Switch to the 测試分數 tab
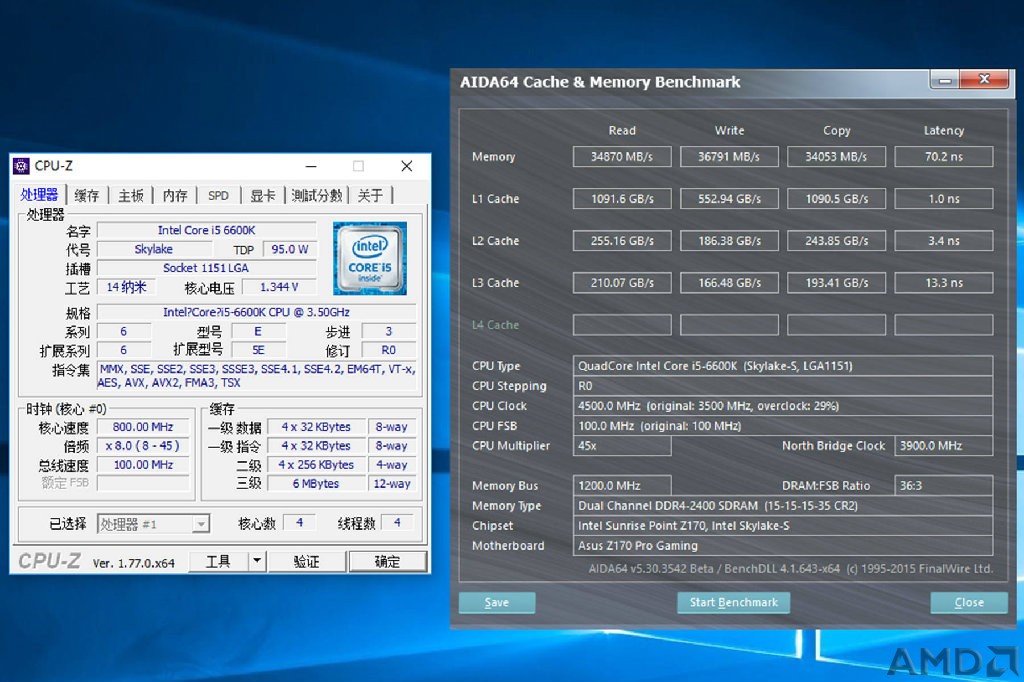This screenshot has height=682, width=1024. [317, 195]
